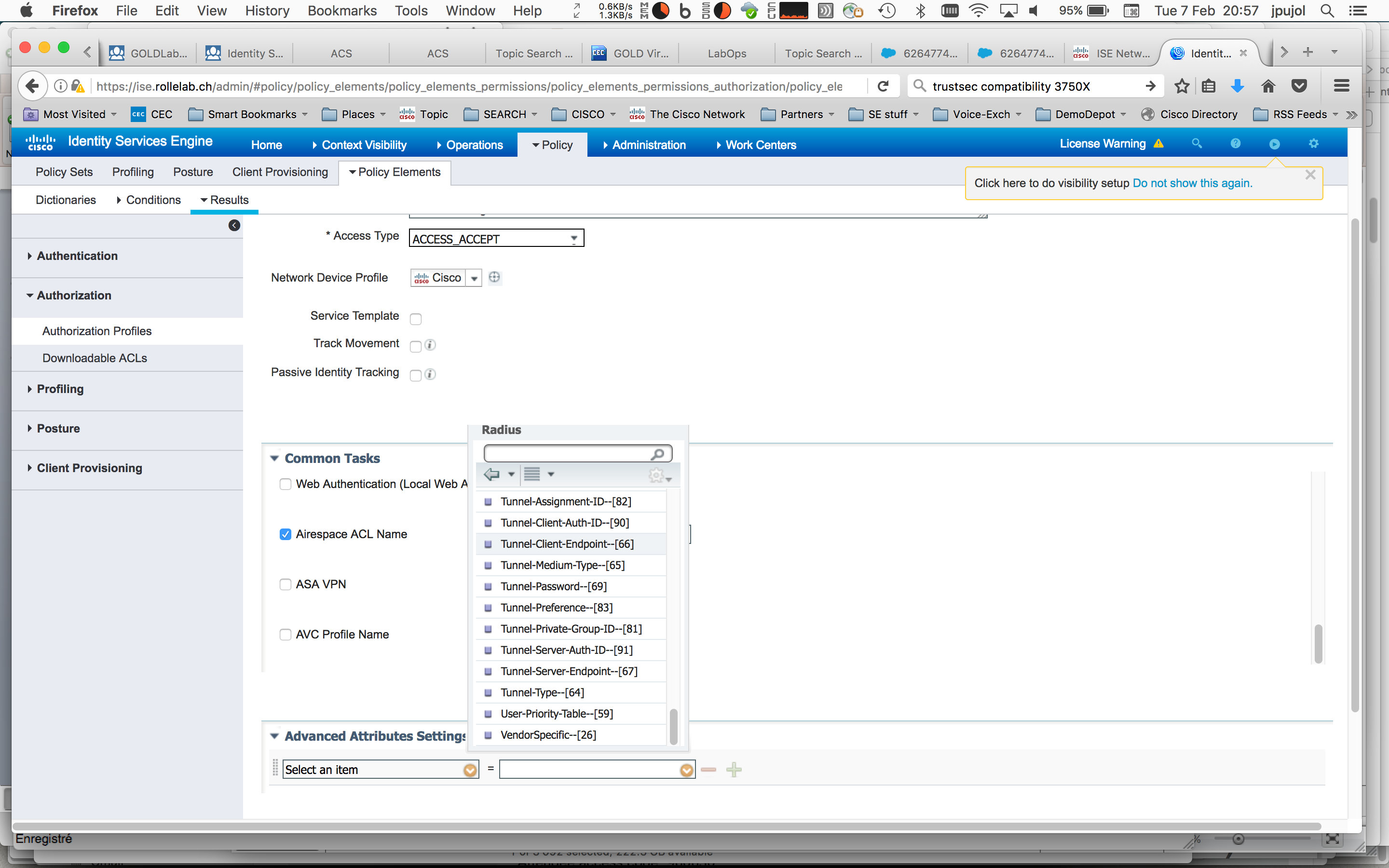Viewport: 1389px width, 868px height.
Task: Switch to the Policy Sets tab
Action: pos(64,172)
